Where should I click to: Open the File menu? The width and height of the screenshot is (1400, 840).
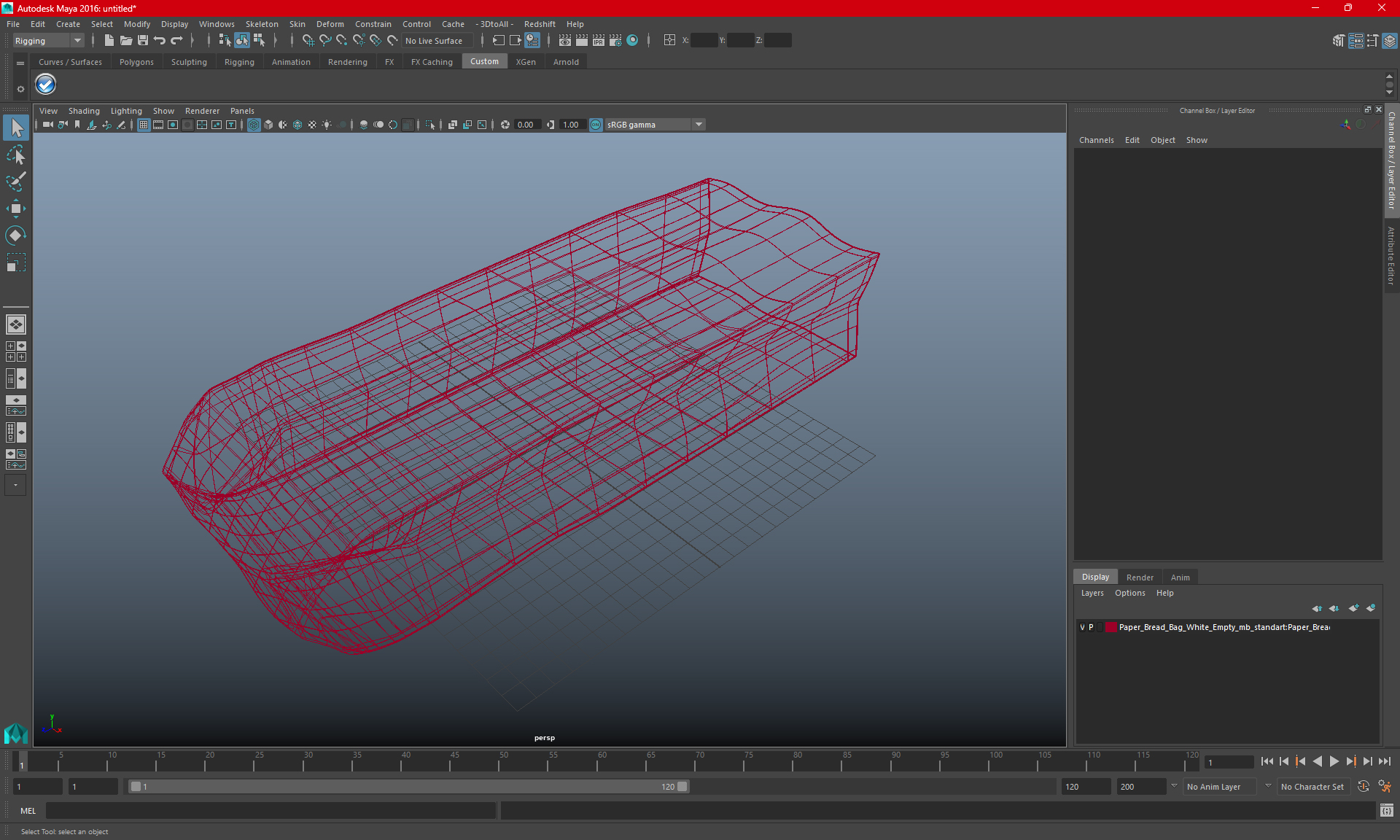(x=13, y=24)
